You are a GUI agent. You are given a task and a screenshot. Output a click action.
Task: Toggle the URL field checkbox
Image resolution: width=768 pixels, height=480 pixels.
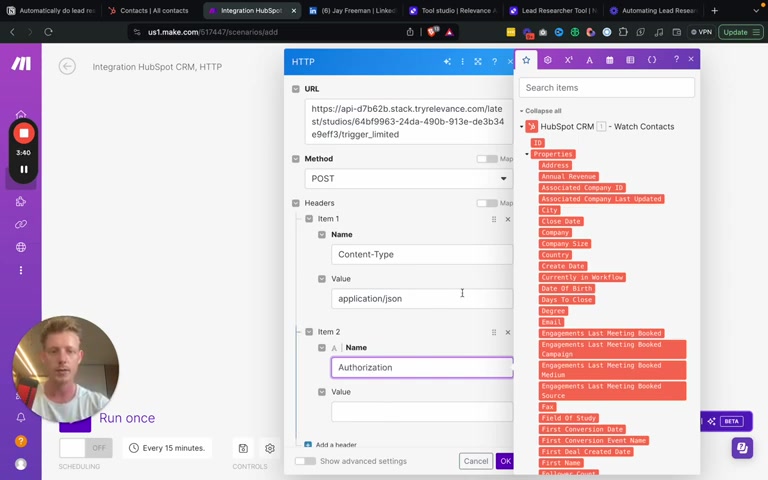(295, 89)
